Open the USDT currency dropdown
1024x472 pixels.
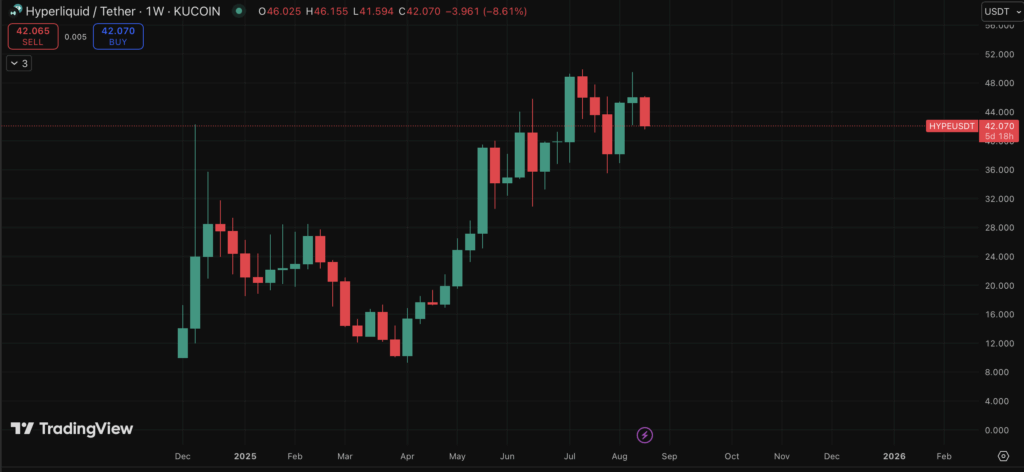pyautogui.click(x=1002, y=11)
